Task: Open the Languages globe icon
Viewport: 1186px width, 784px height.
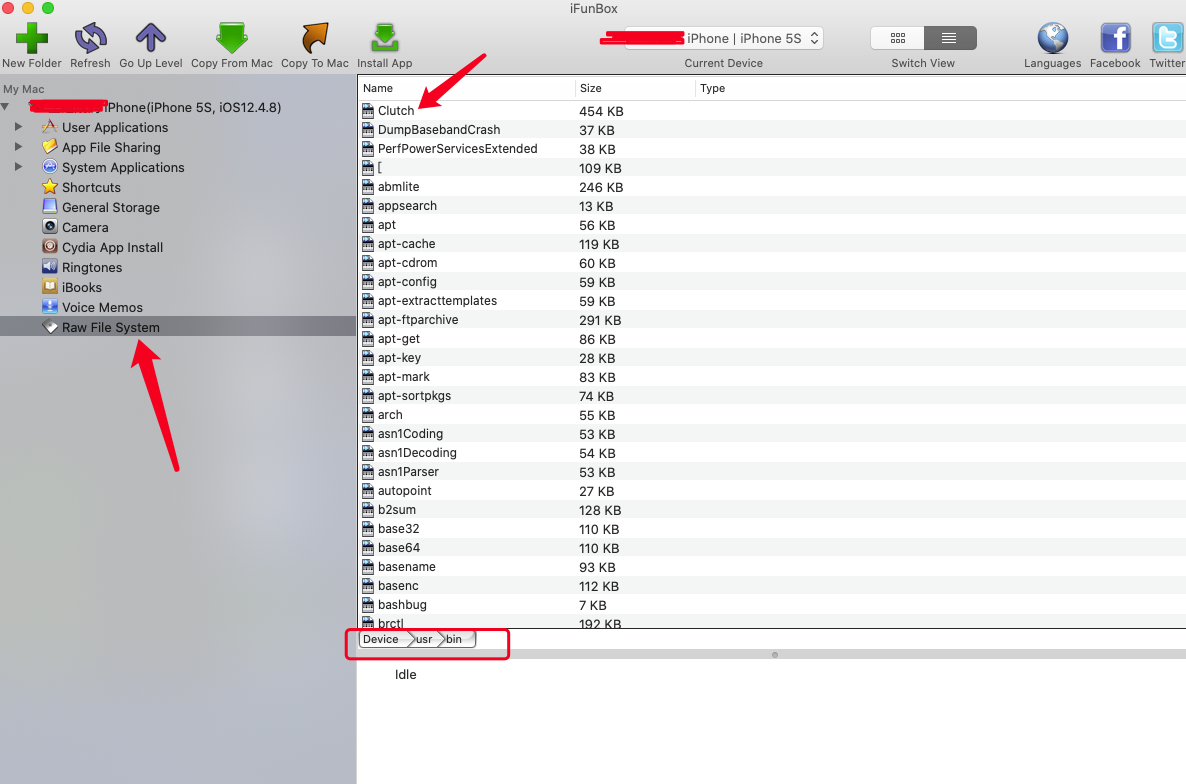Action: pos(1052,38)
